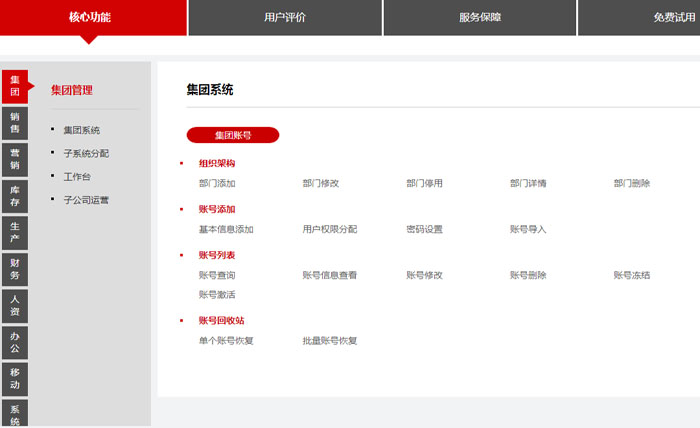This screenshot has height=428, width=700.
Task: Open the 销售 sidebar tab
Action: pos(15,123)
